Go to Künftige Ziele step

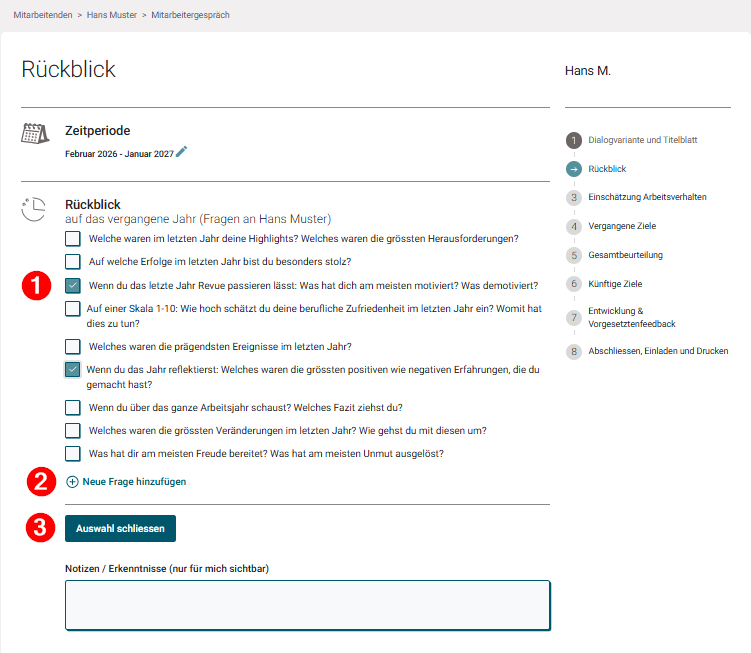pyautogui.click(x=615, y=284)
